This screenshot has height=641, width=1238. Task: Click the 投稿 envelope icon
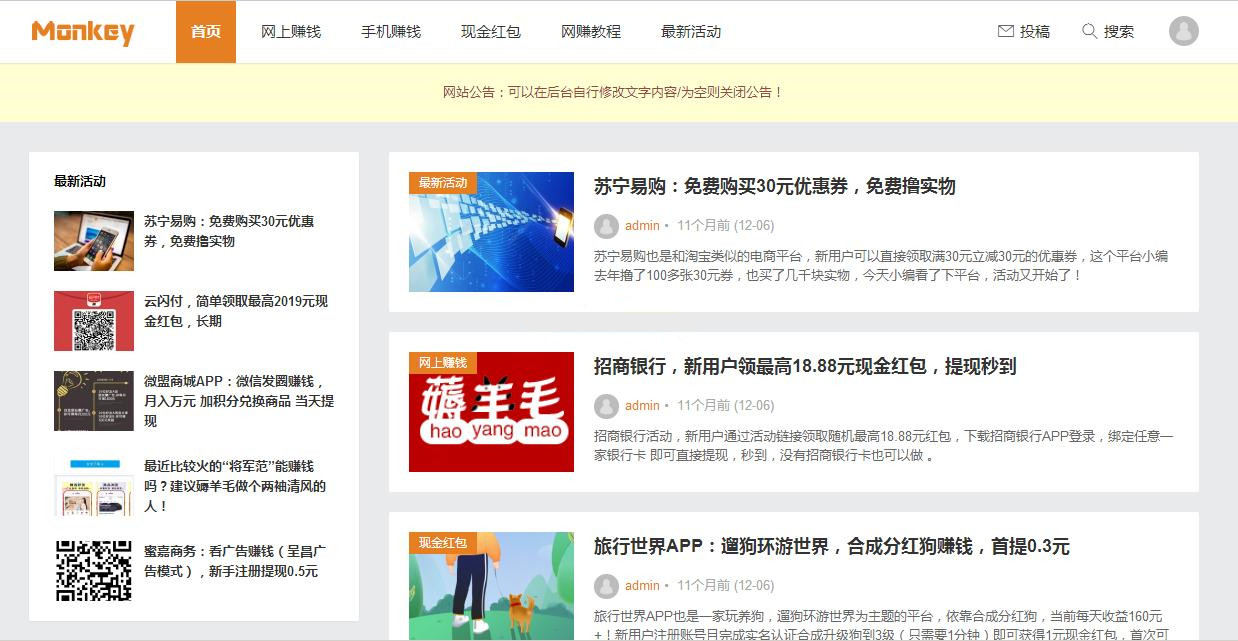pyautogui.click(x=1006, y=31)
